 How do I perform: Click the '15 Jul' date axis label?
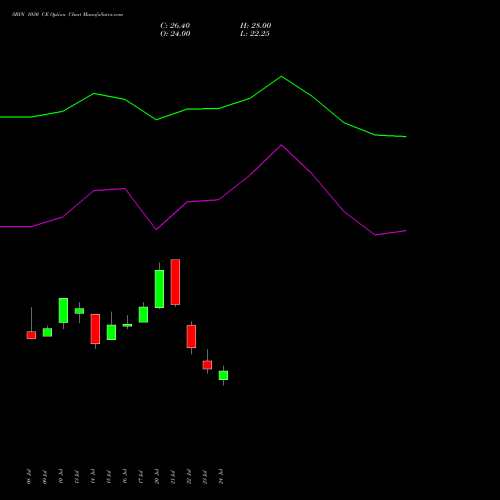pyautogui.click(x=109, y=477)
